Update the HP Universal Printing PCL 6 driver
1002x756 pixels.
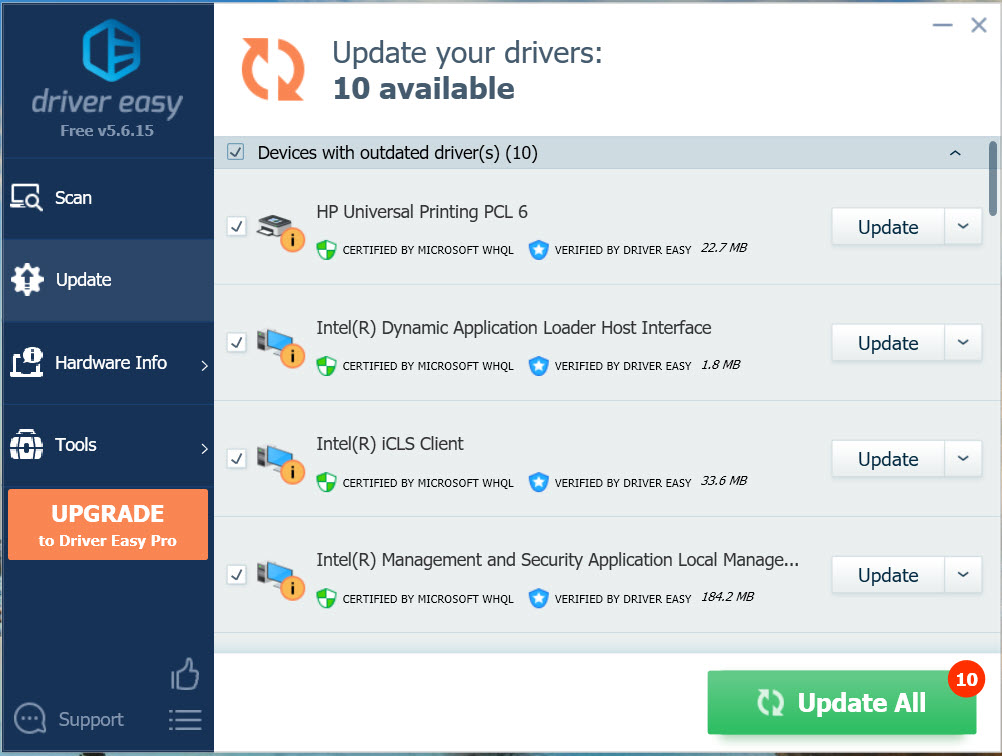coord(888,227)
